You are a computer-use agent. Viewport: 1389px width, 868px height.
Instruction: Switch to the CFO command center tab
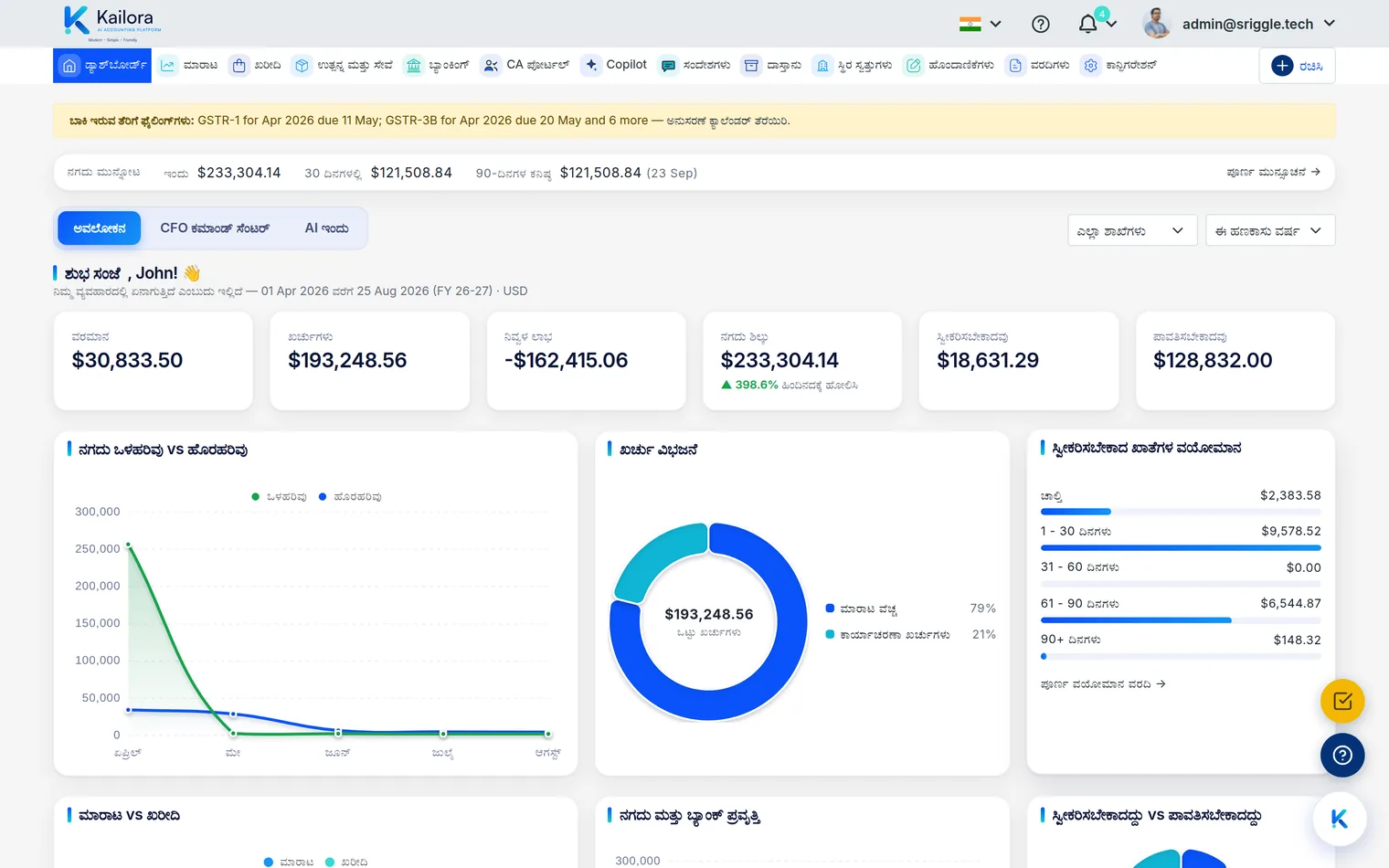215,228
